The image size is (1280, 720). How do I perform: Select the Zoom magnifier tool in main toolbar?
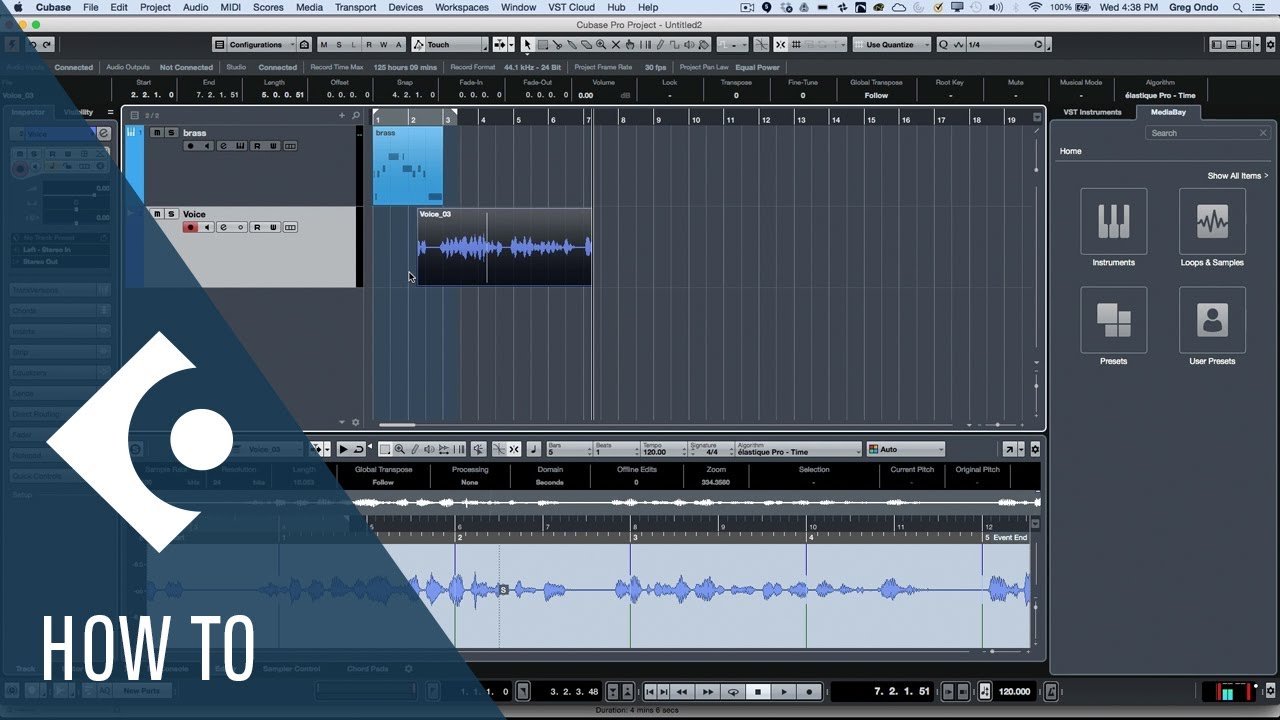(601, 45)
